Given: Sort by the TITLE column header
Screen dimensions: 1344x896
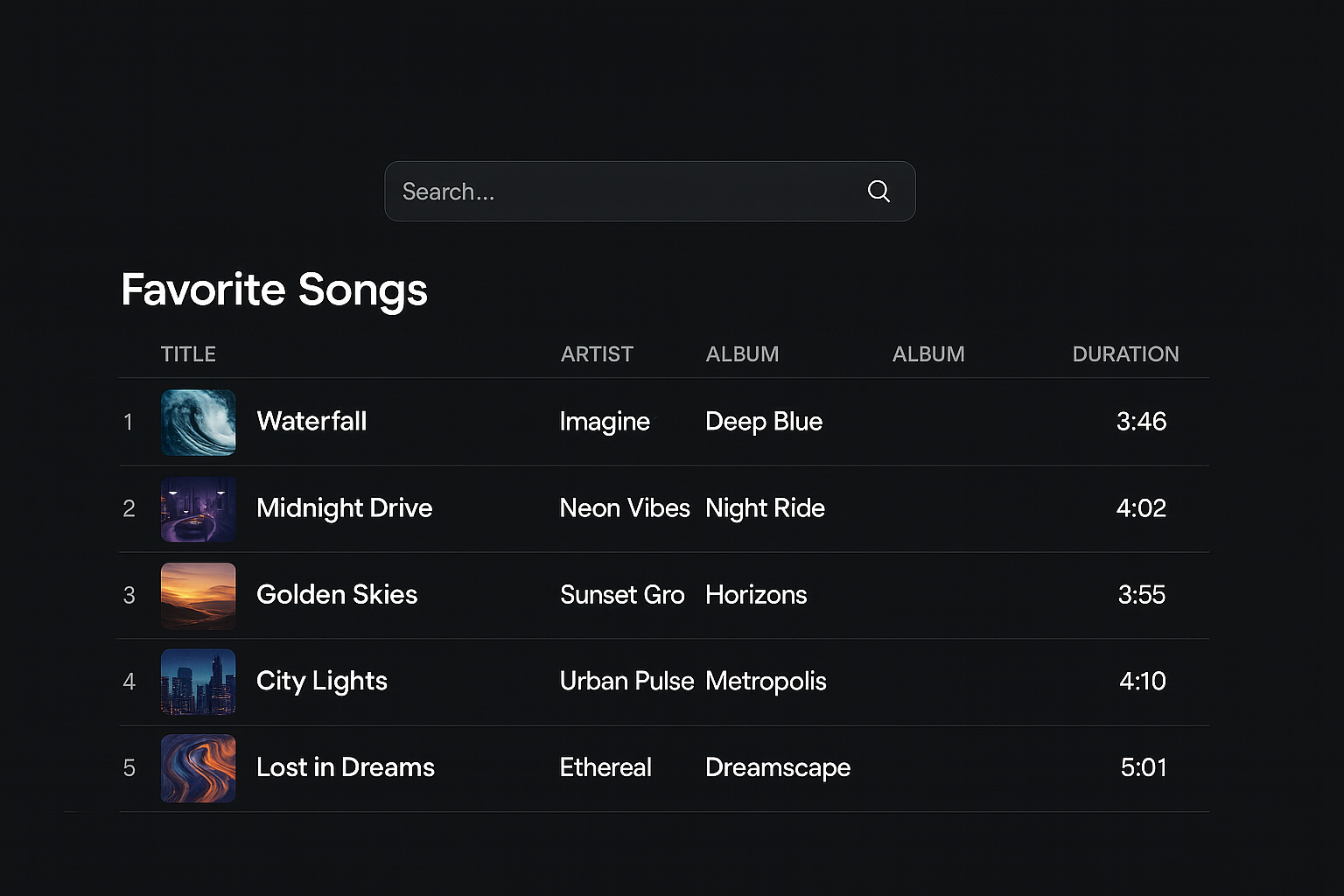Looking at the screenshot, I should (188, 354).
